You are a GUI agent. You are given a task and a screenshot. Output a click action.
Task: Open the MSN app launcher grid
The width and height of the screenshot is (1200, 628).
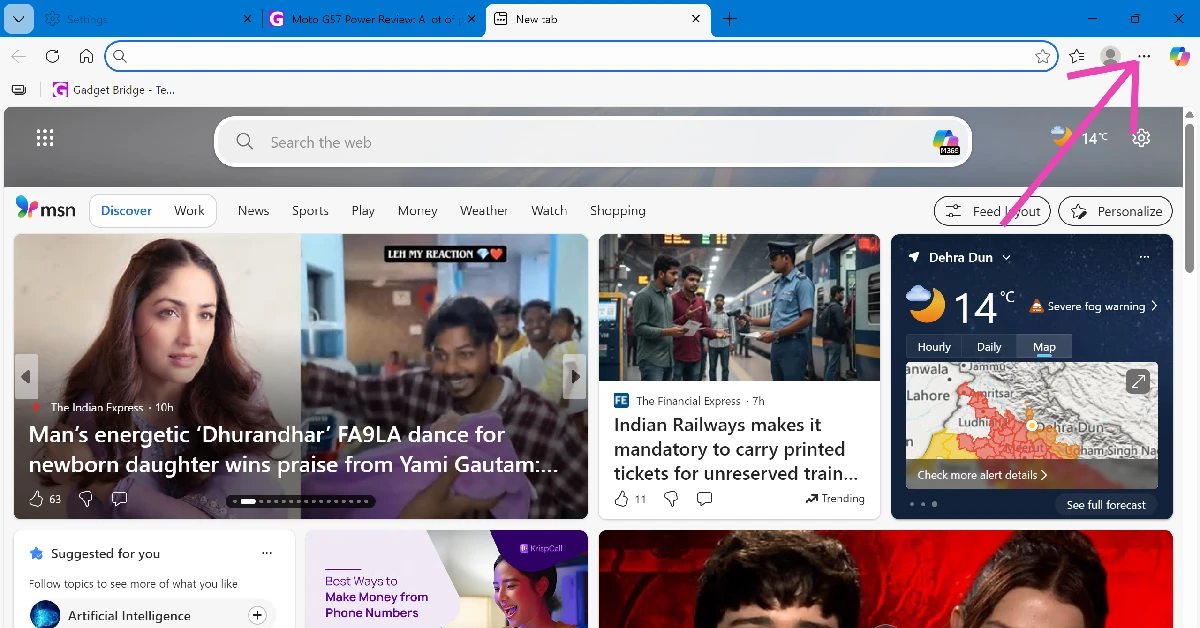(x=45, y=137)
